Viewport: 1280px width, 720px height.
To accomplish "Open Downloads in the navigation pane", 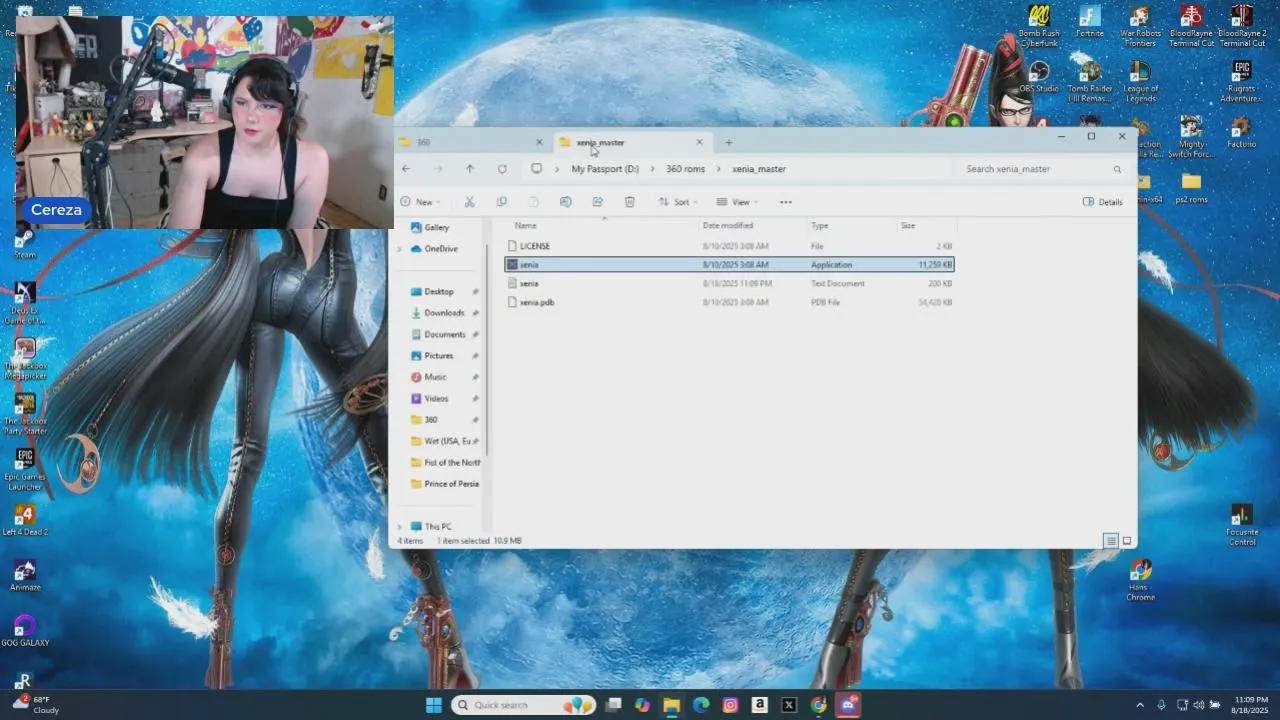I will (444, 313).
